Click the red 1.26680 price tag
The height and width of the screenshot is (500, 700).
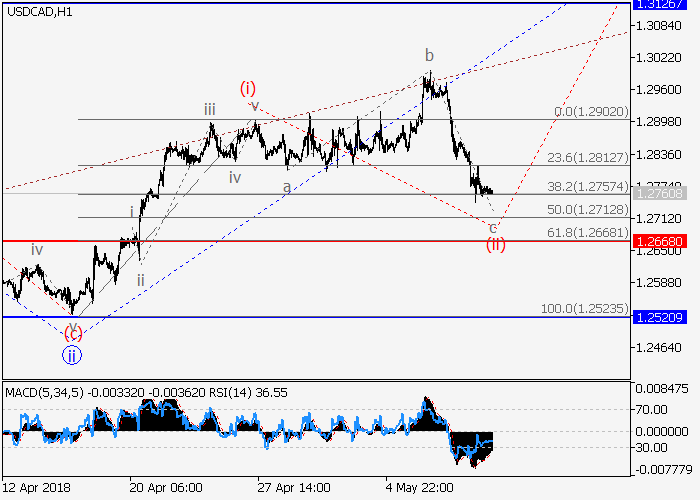tap(656, 241)
